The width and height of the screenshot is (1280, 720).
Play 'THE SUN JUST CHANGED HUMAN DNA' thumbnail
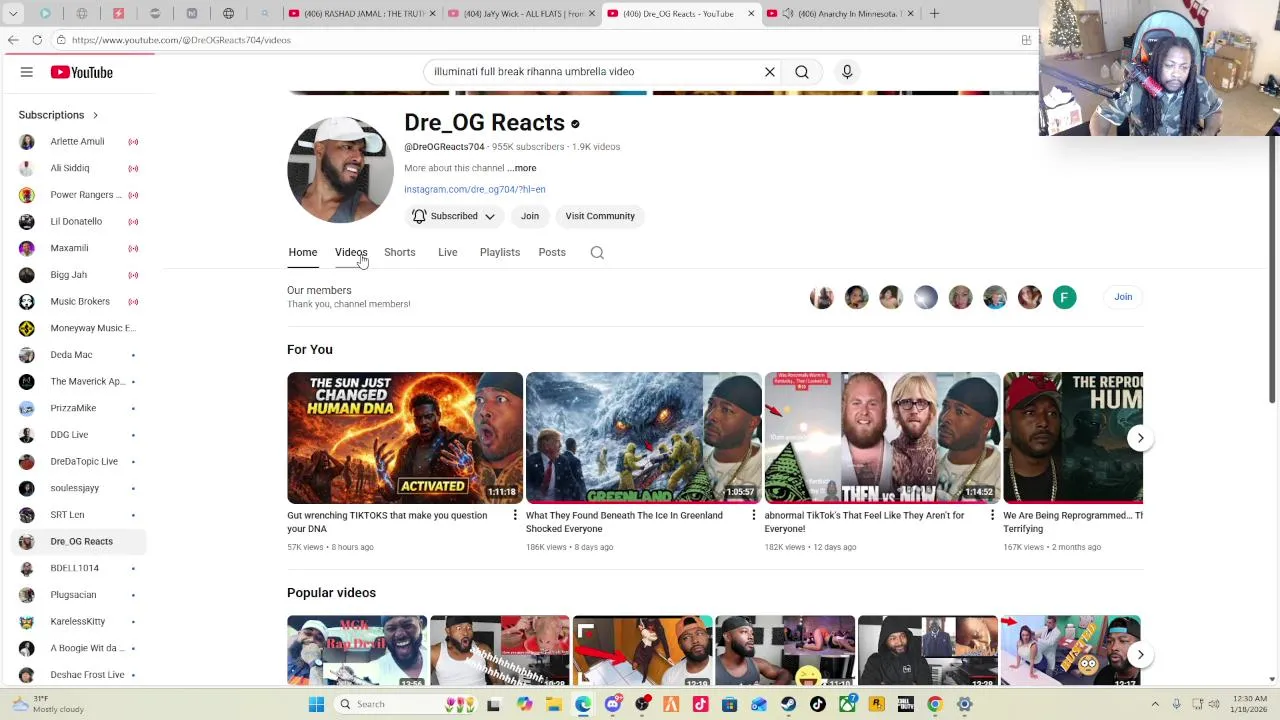pyautogui.click(x=405, y=438)
